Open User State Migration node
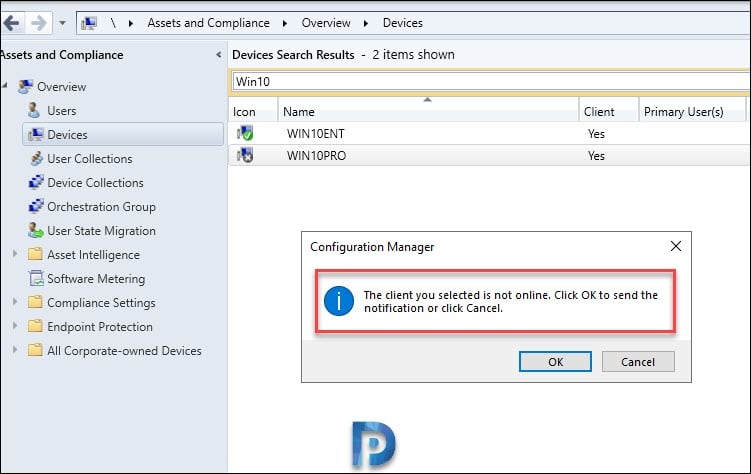This screenshot has width=751, height=474. [101, 230]
